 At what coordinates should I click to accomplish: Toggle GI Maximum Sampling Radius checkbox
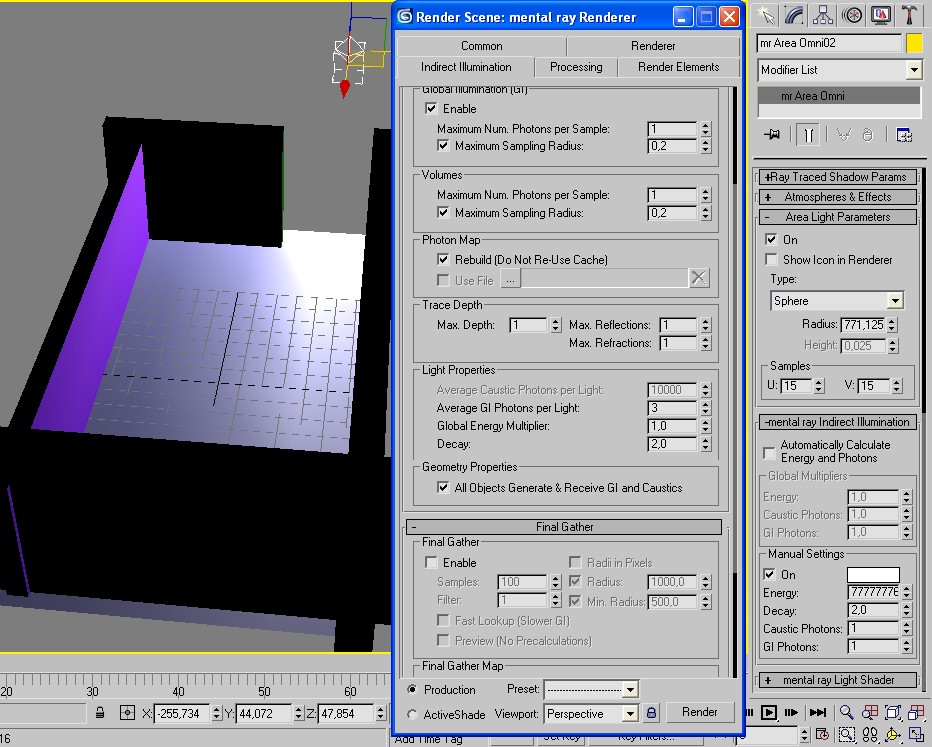click(x=443, y=146)
